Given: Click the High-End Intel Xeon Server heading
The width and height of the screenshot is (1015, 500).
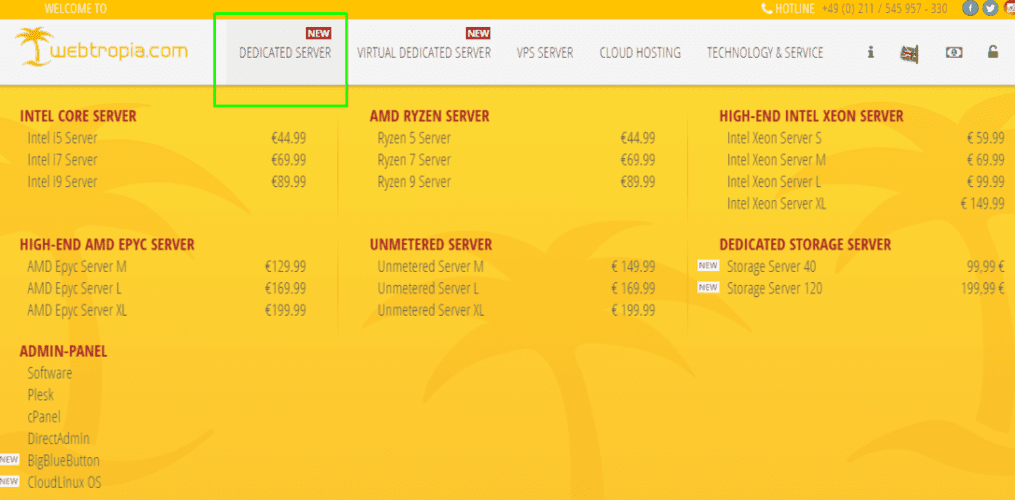Looking at the screenshot, I should 811,117.
